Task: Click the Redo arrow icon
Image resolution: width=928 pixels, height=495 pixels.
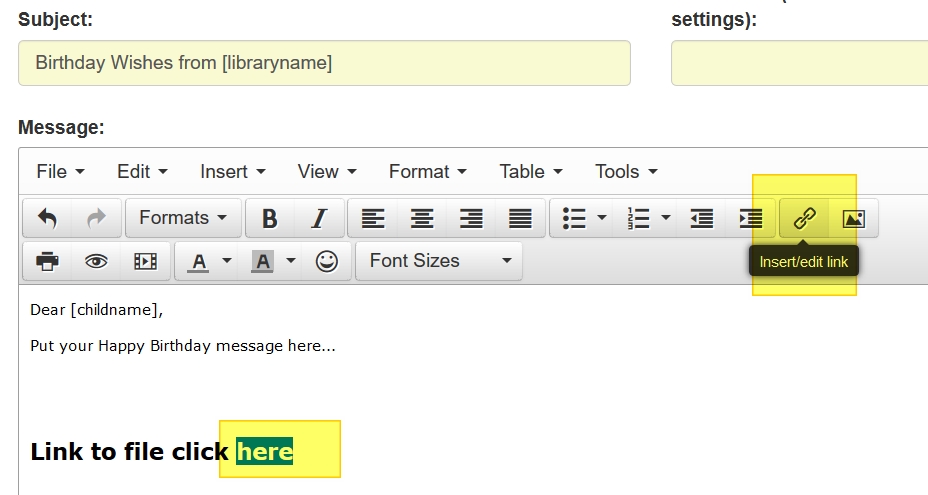Action: pos(96,218)
